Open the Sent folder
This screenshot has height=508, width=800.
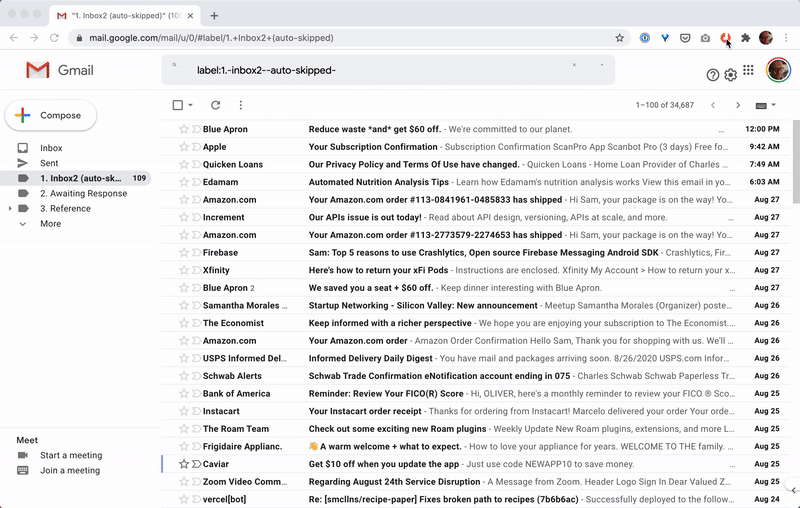point(49,163)
